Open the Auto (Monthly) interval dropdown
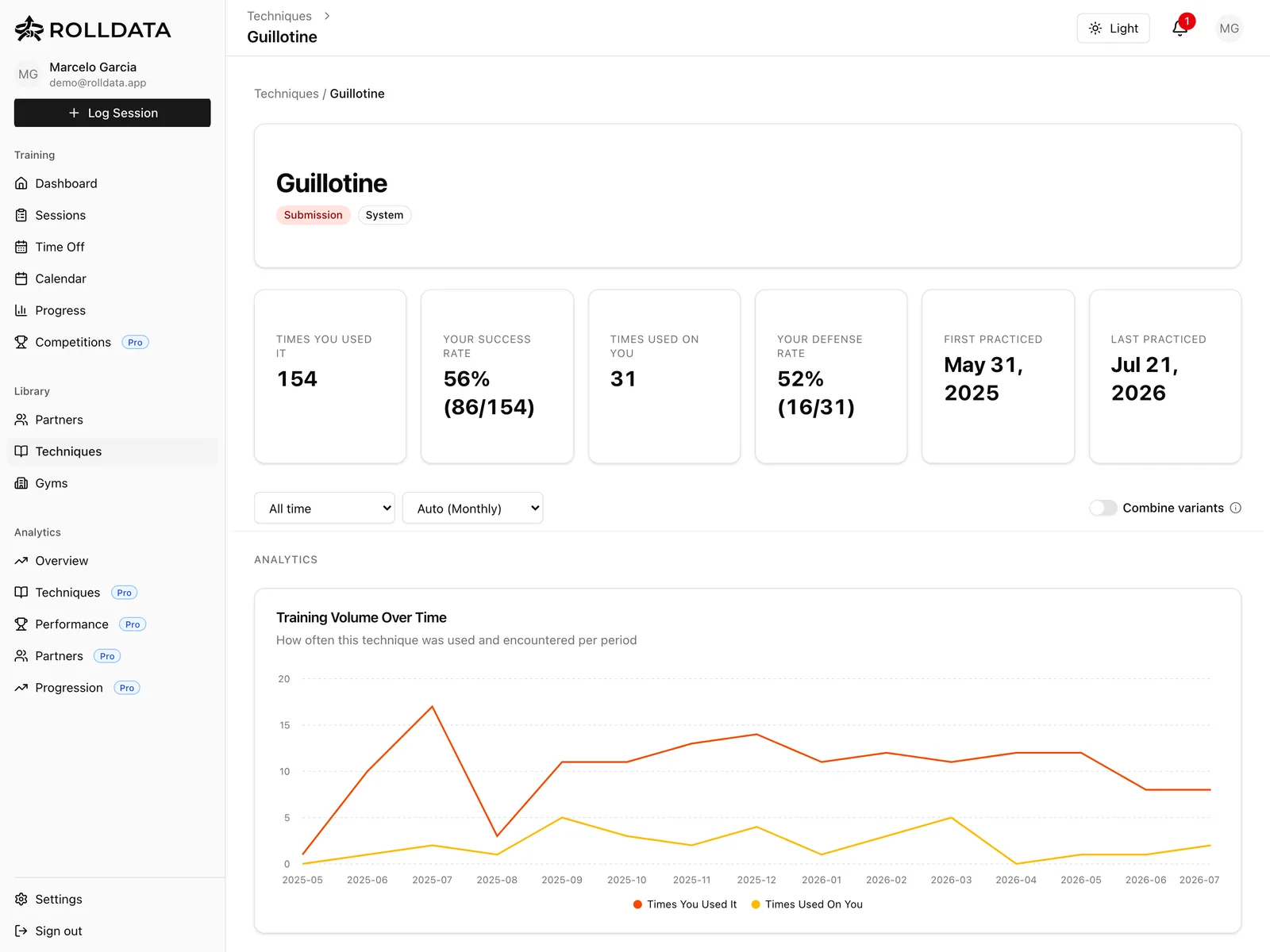The height and width of the screenshot is (952, 1270). (x=473, y=508)
